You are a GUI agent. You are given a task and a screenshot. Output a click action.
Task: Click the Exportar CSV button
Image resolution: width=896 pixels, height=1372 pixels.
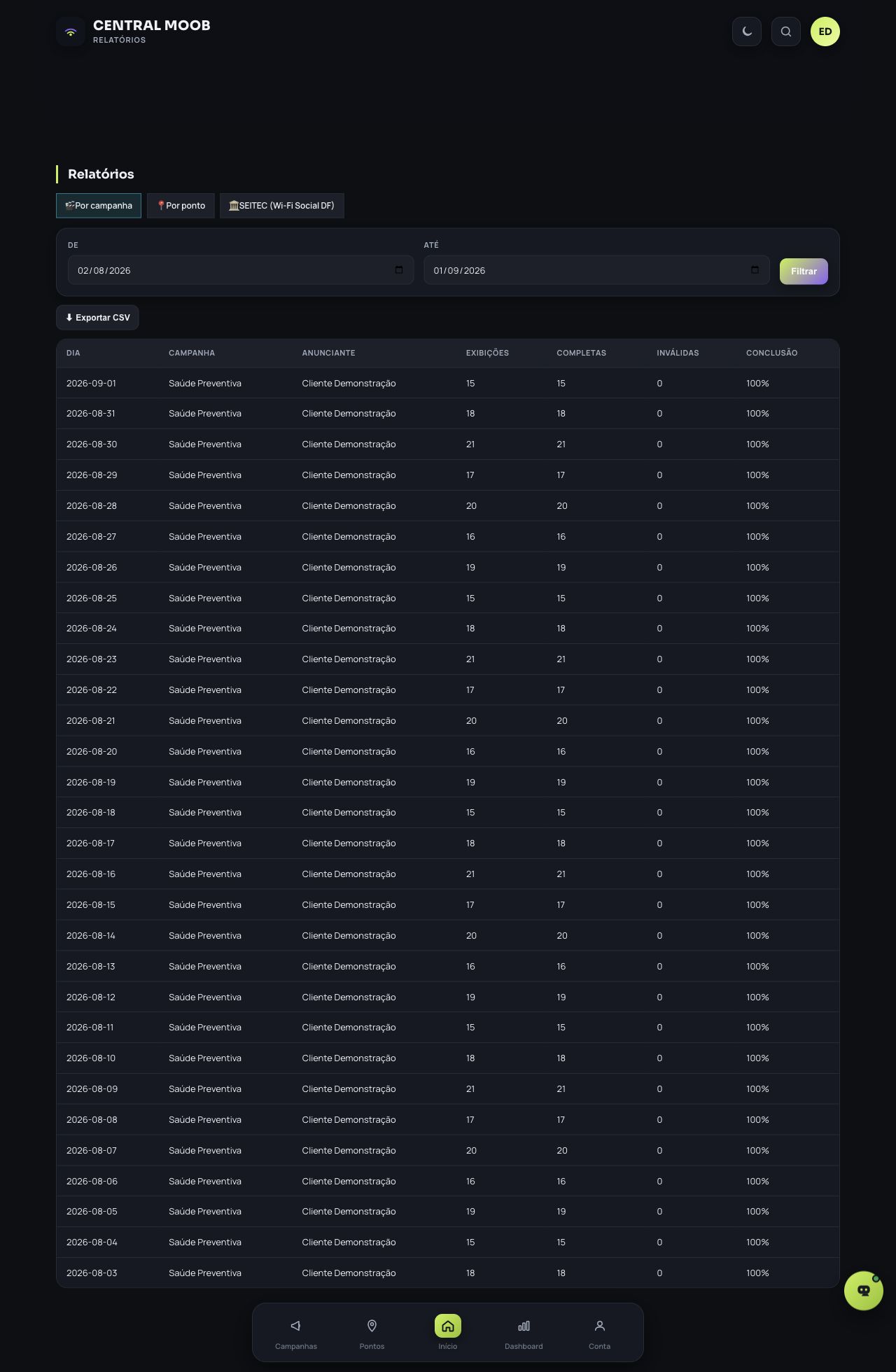click(97, 318)
